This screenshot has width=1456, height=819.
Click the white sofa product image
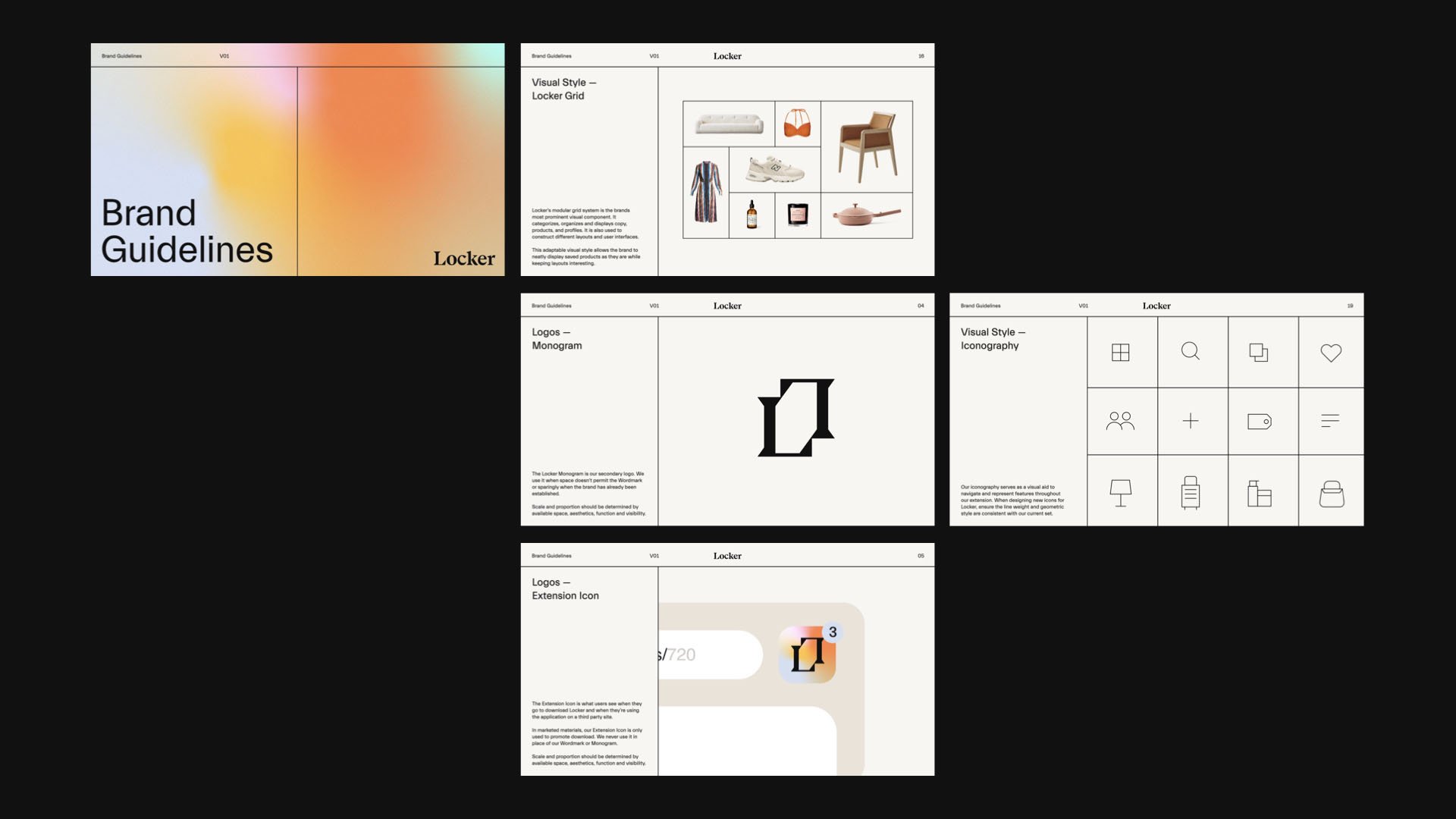coord(729,124)
